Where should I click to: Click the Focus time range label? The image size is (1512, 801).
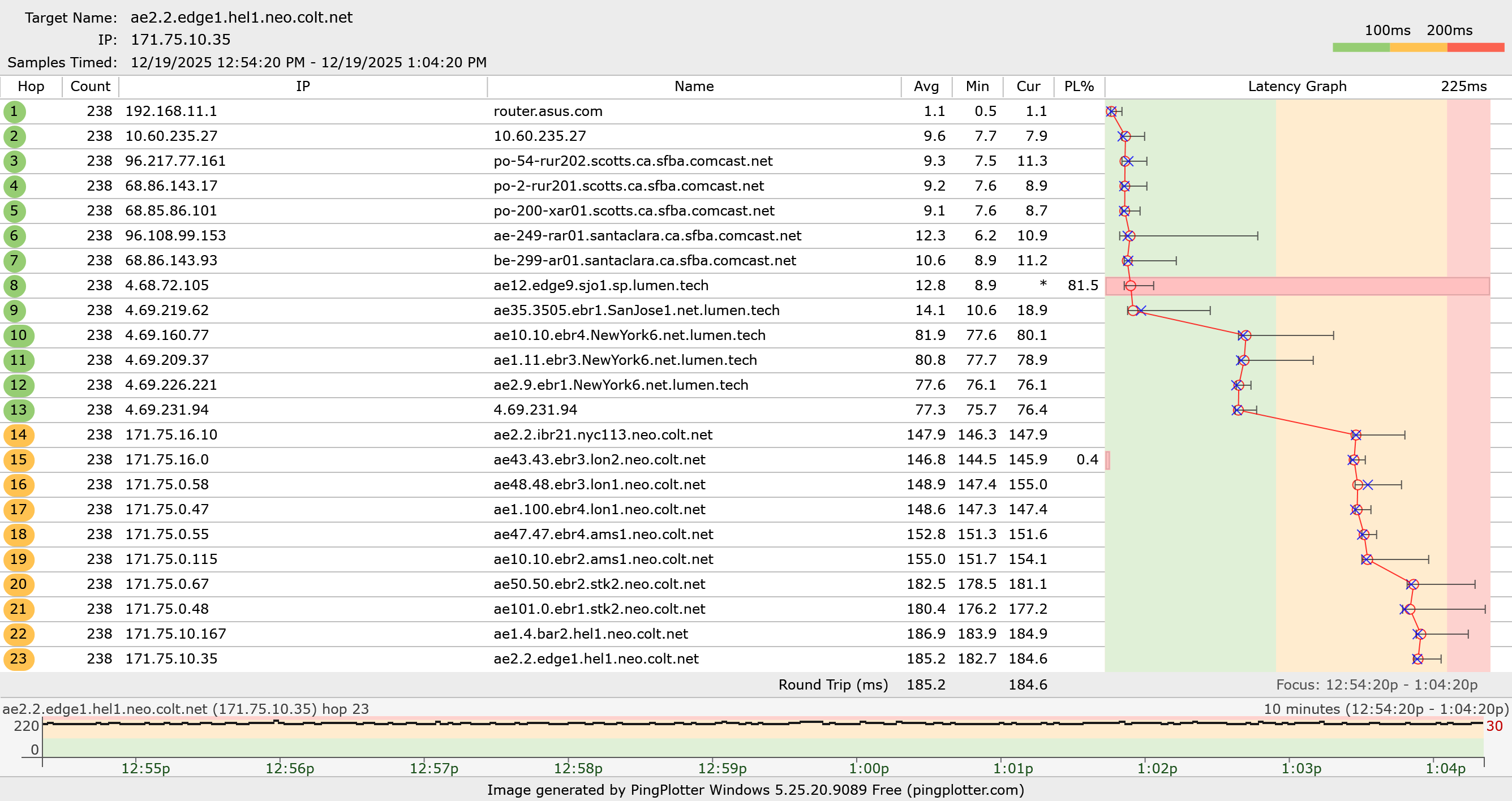click(1376, 685)
